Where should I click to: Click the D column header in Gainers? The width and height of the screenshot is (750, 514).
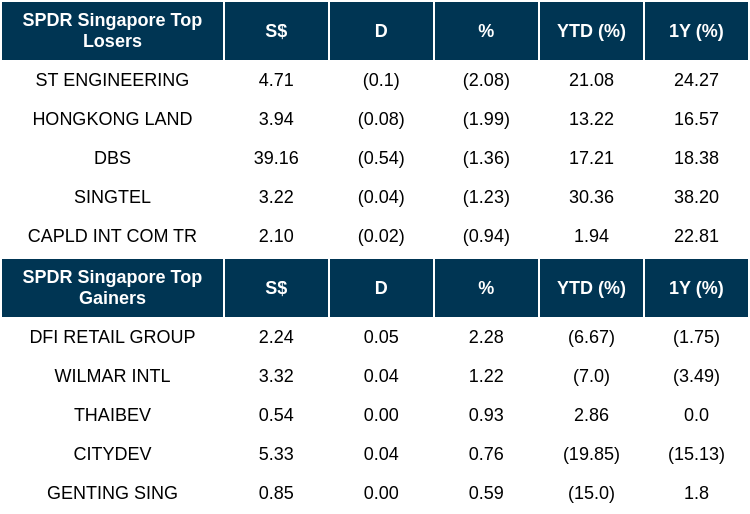[381, 288]
